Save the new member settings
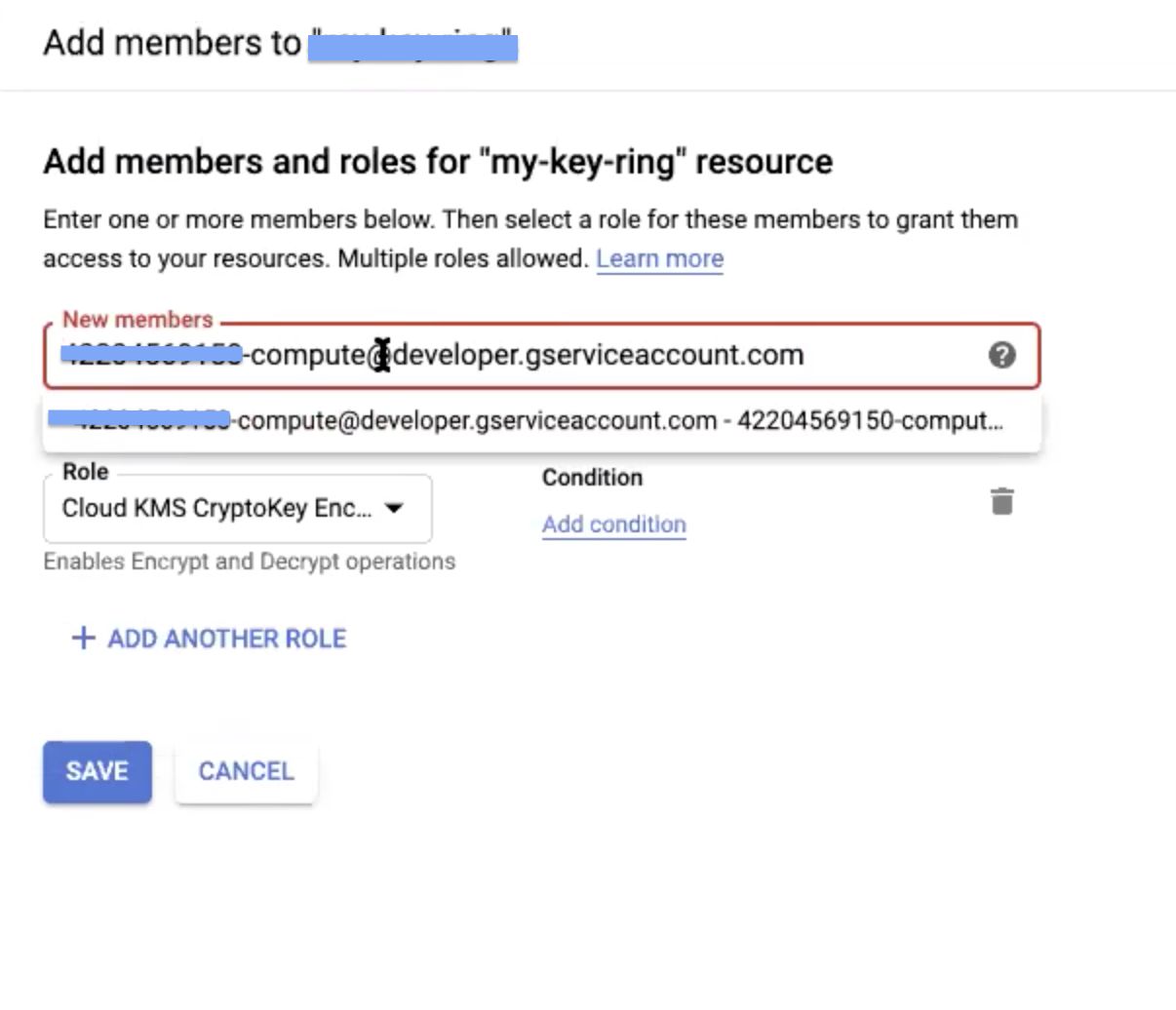Screen dimensions: 1176x1010 98,771
